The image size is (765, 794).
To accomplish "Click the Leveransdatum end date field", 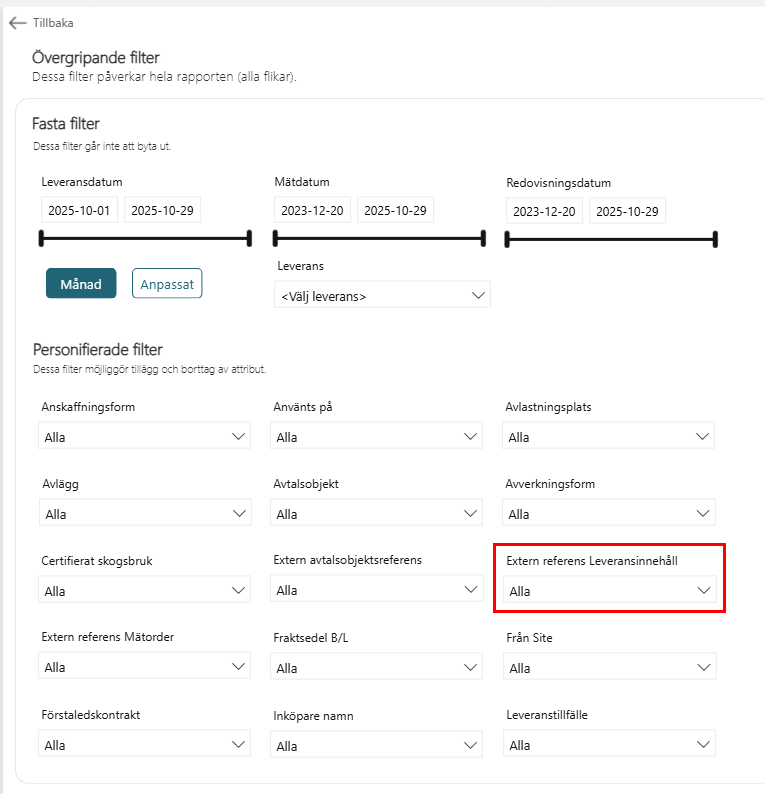I will click(162, 211).
